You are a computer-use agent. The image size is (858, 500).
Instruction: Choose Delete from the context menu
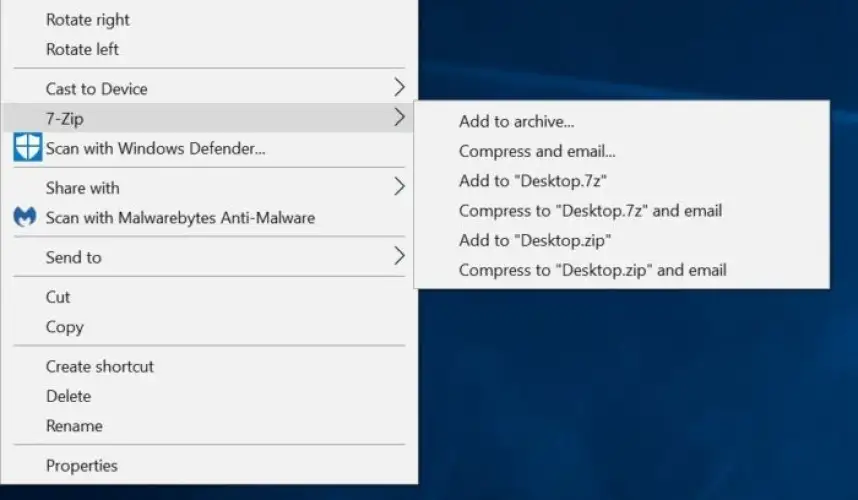tap(68, 396)
